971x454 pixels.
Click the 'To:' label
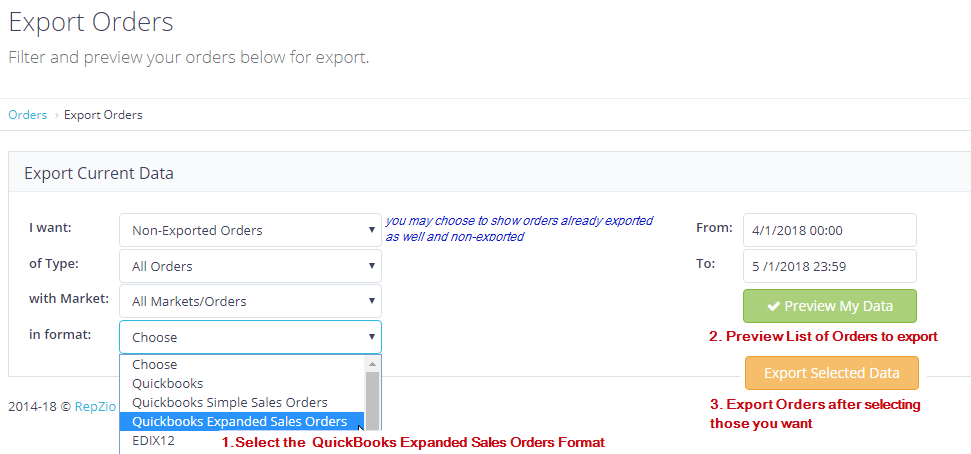pos(705,263)
